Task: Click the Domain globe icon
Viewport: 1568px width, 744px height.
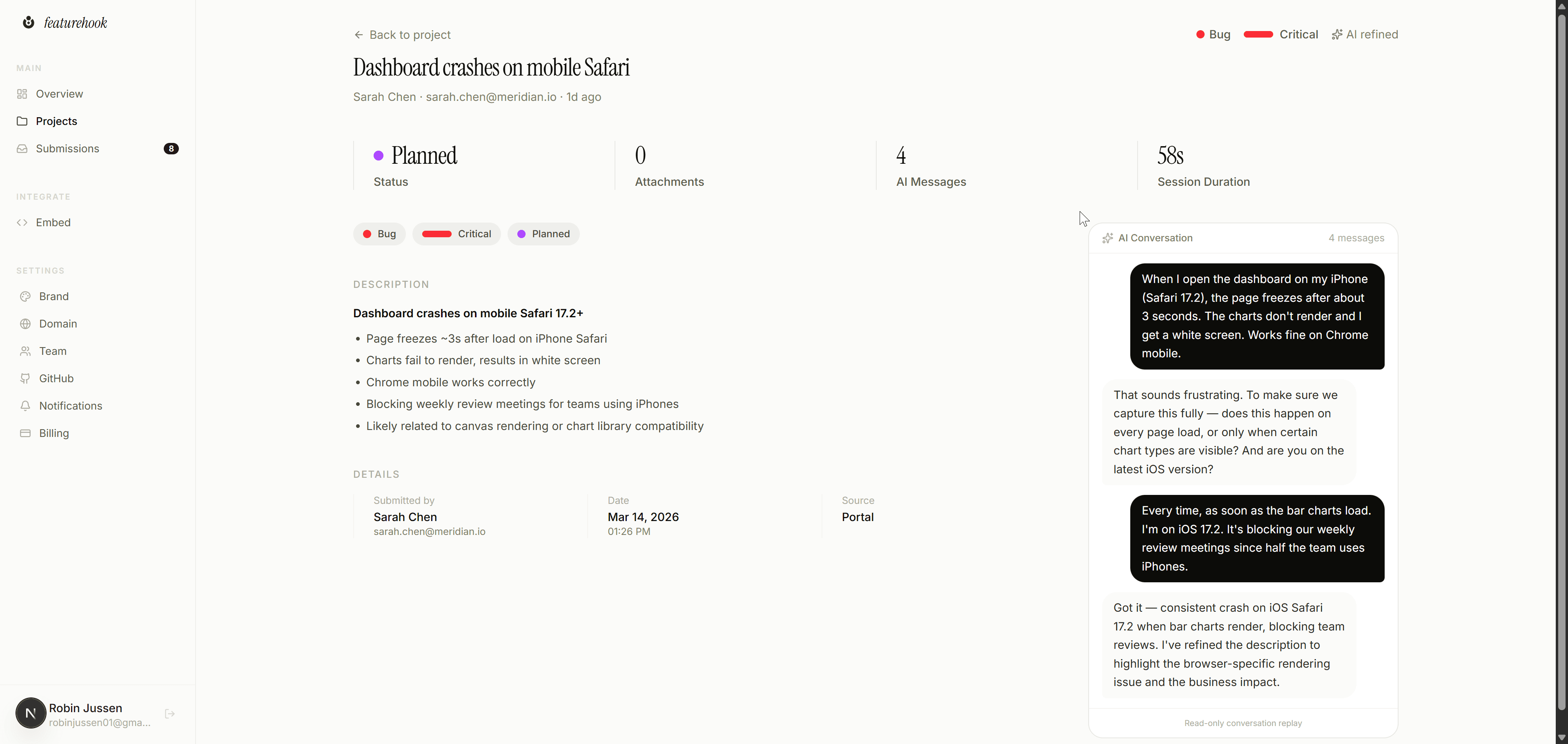Action: pyautogui.click(x=26, y=324)
